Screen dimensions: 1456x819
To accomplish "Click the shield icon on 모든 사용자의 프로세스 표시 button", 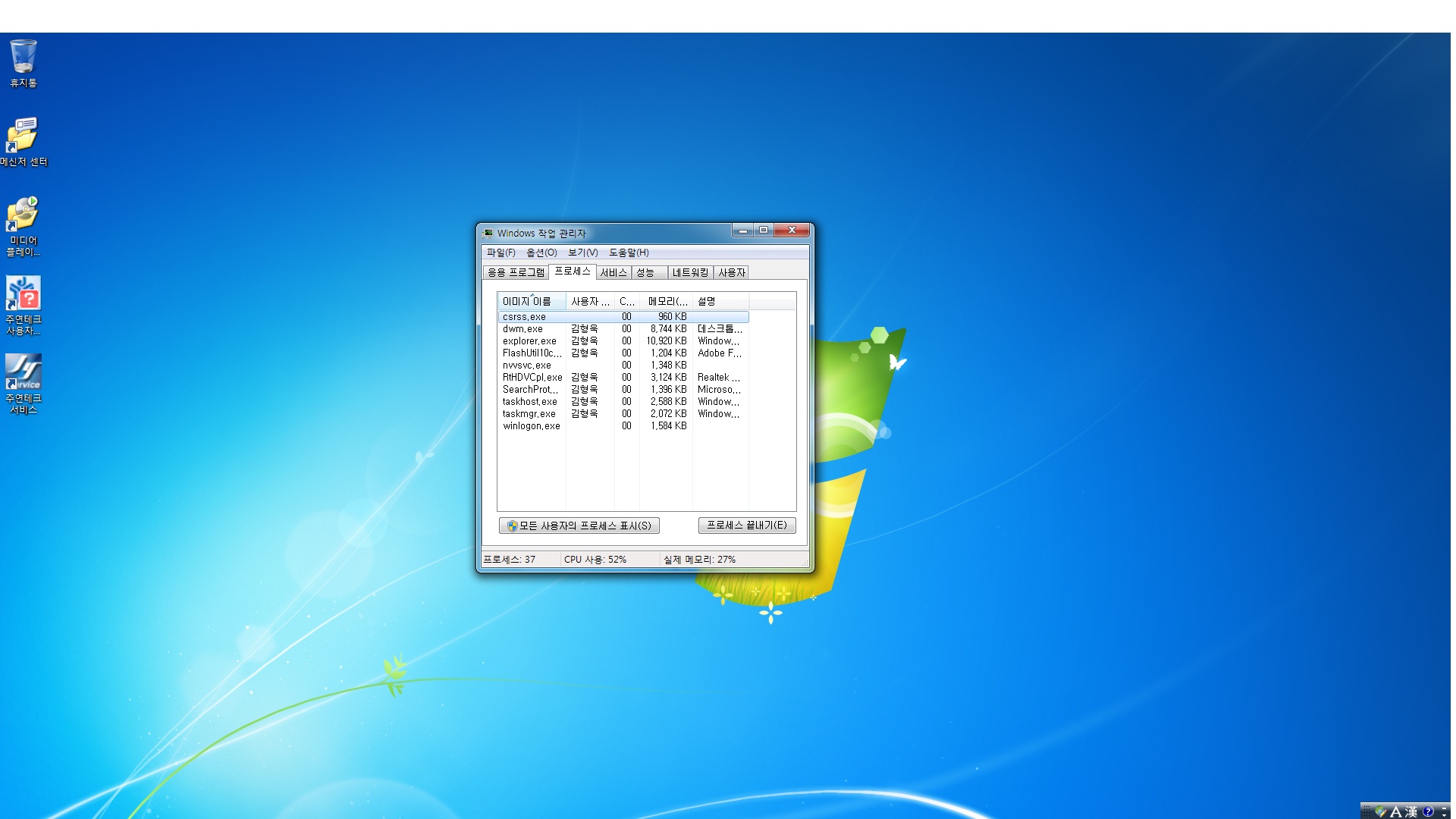I will pyautogui.click(x=512, y=526).
